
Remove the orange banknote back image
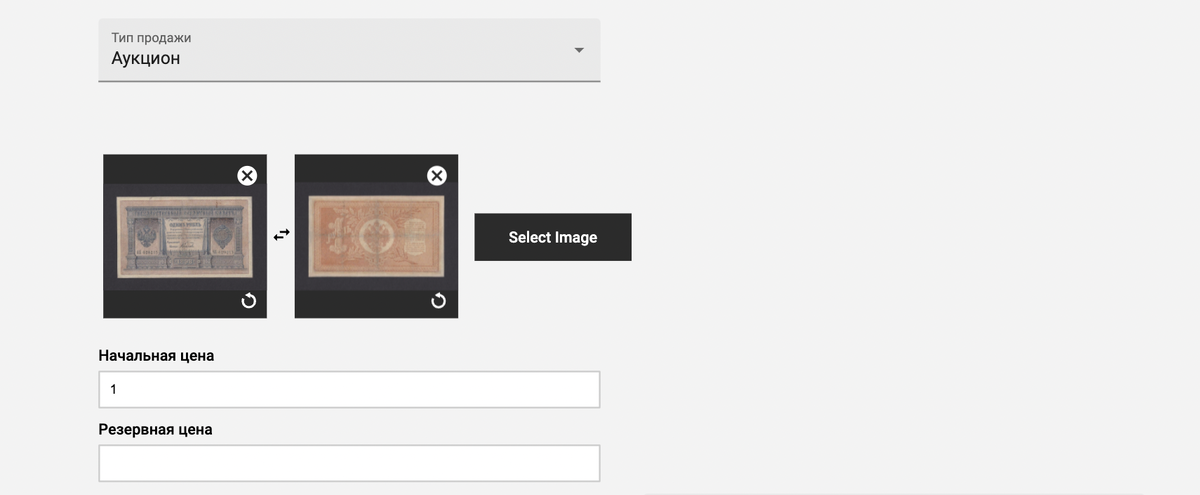tap(437, 176)
